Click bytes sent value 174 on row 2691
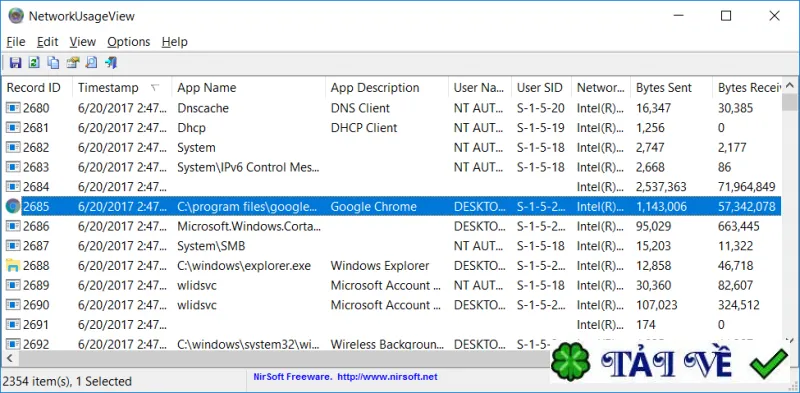The image size is (800, 393). pos(645,325)
